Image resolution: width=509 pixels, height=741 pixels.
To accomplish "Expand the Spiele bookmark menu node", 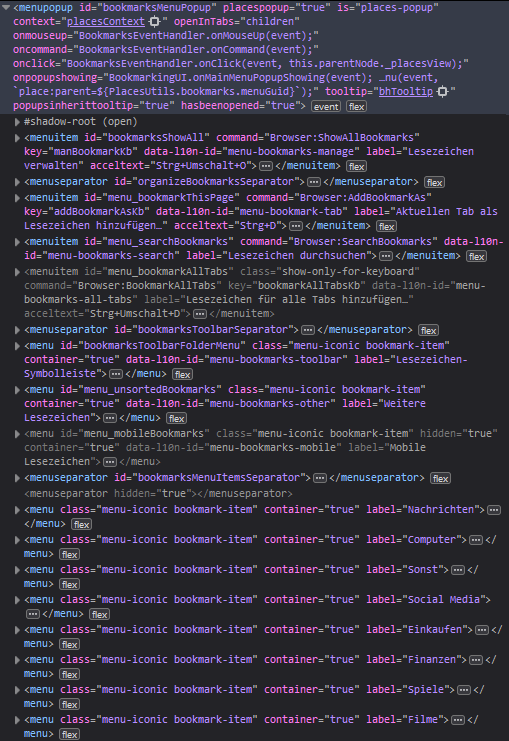I will (x=17, y=690).
